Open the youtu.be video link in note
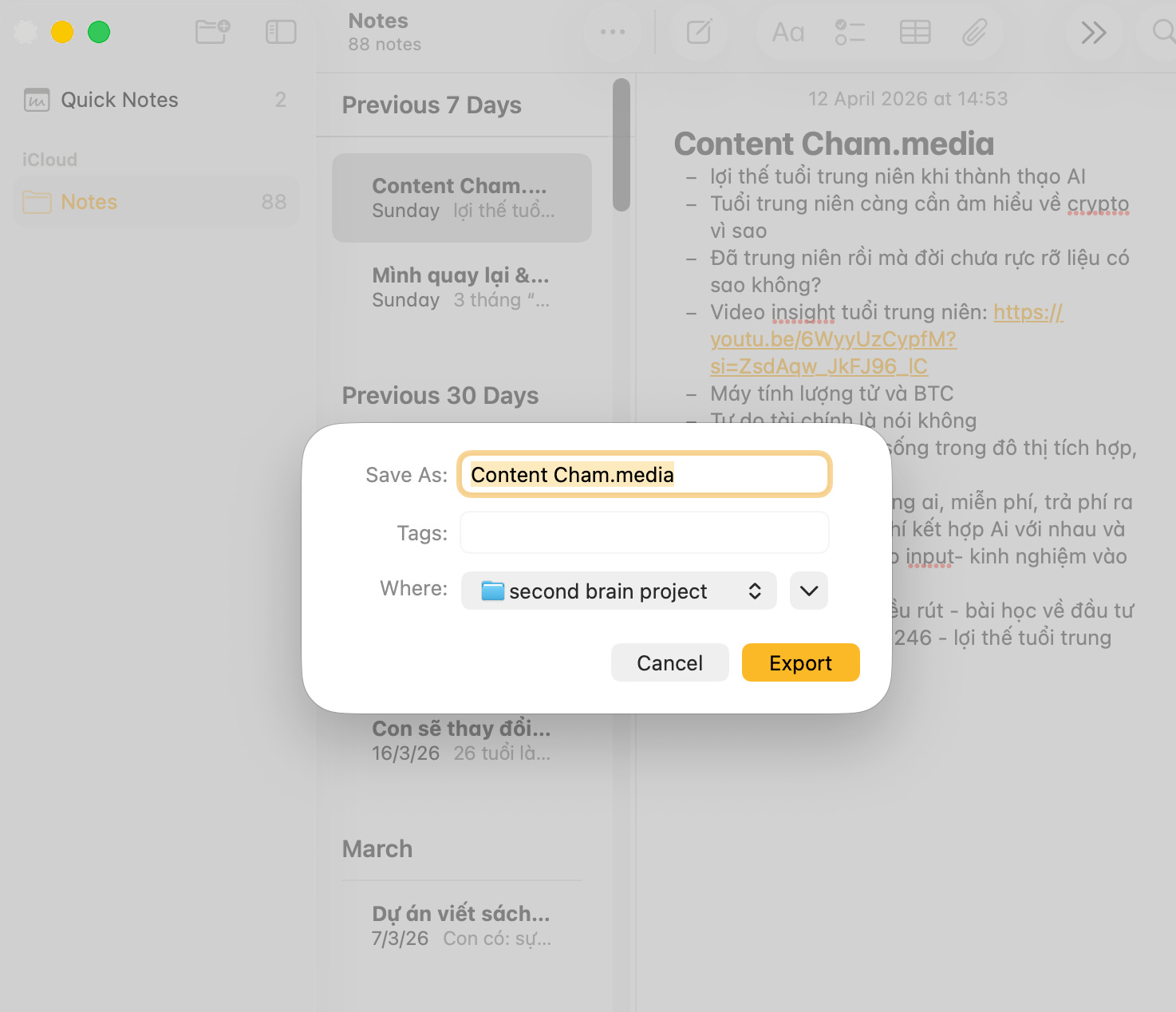1176x1012 pixels. (x=834, y=339)
